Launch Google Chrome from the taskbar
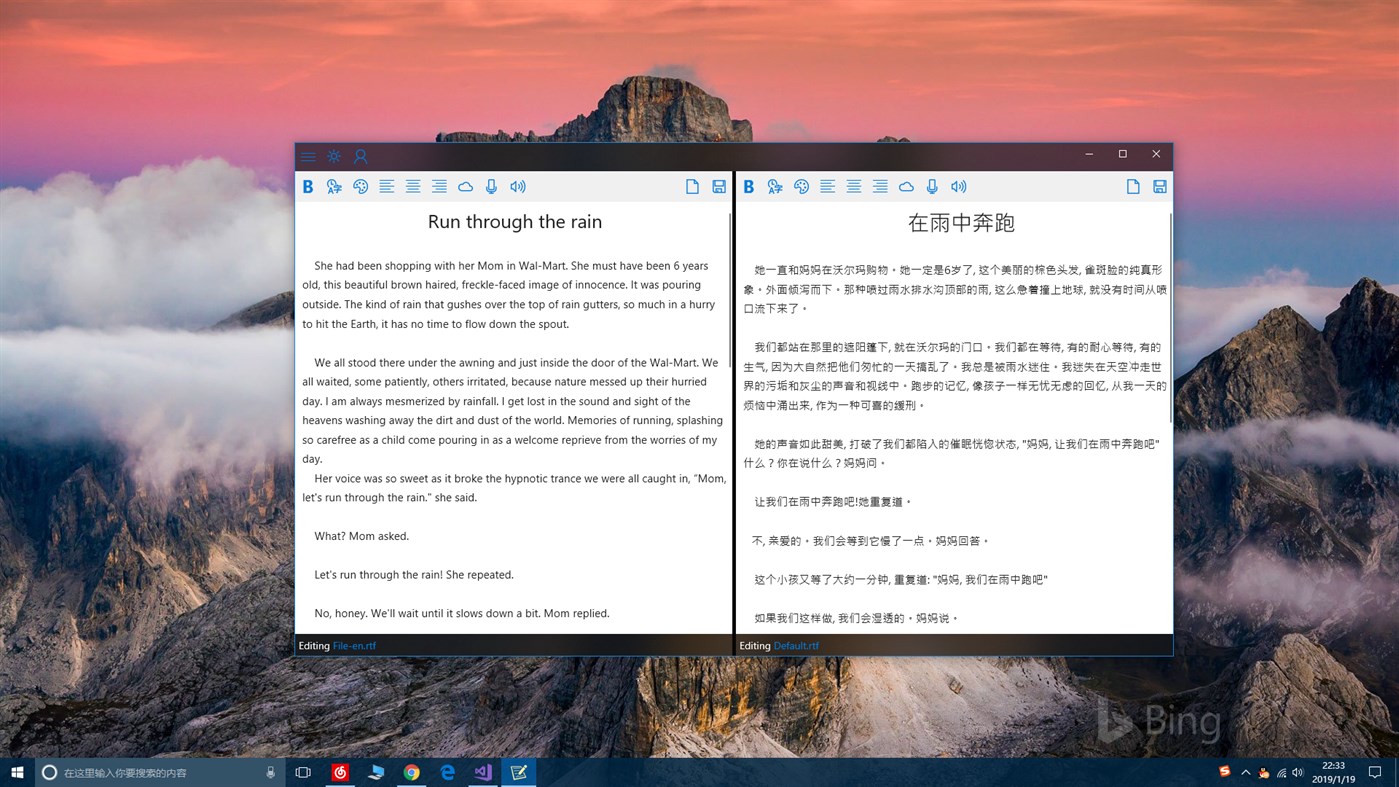Image resolution: width=1399 pixels, height=787 pixels. pyautogui.click(x=411, y=771)
